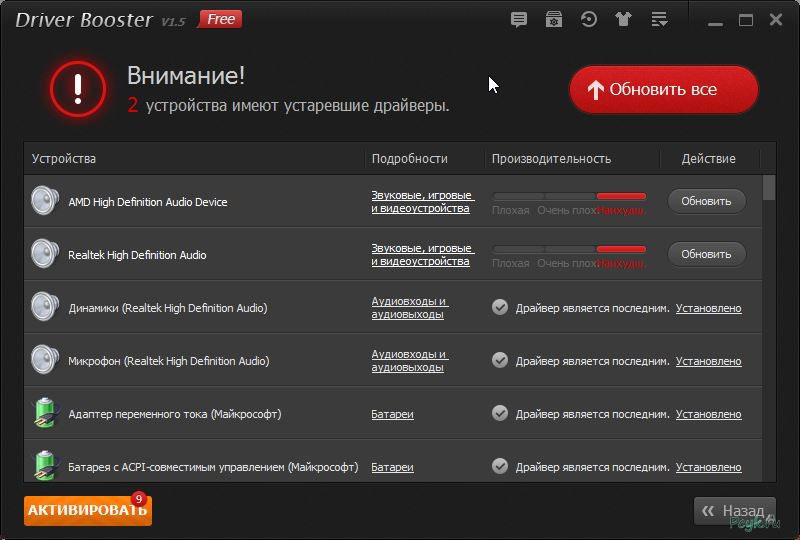
Task: Open Аудиовходы и аудиовыходы link for Динамики
Action: click(x=410, y=308)
